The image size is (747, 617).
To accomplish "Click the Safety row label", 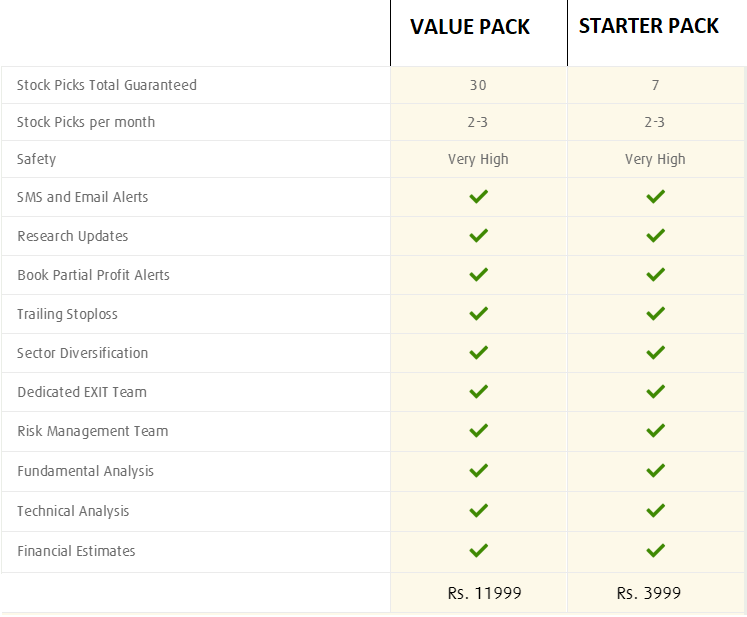I will pos(37,159).
